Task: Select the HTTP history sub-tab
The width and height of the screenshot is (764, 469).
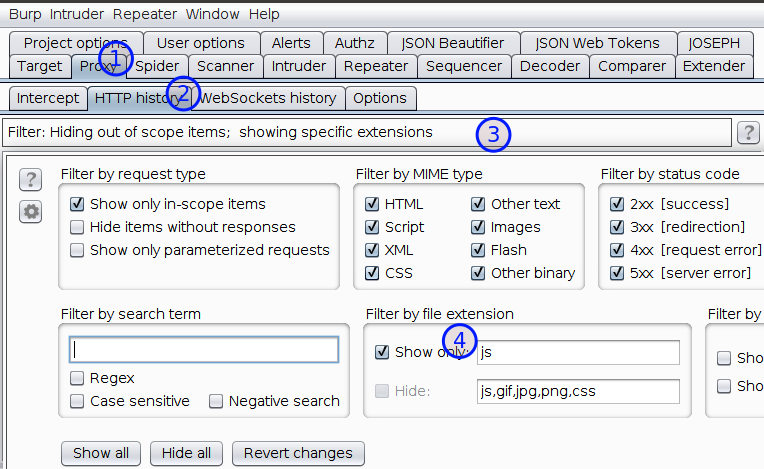Action: point(139,98)
